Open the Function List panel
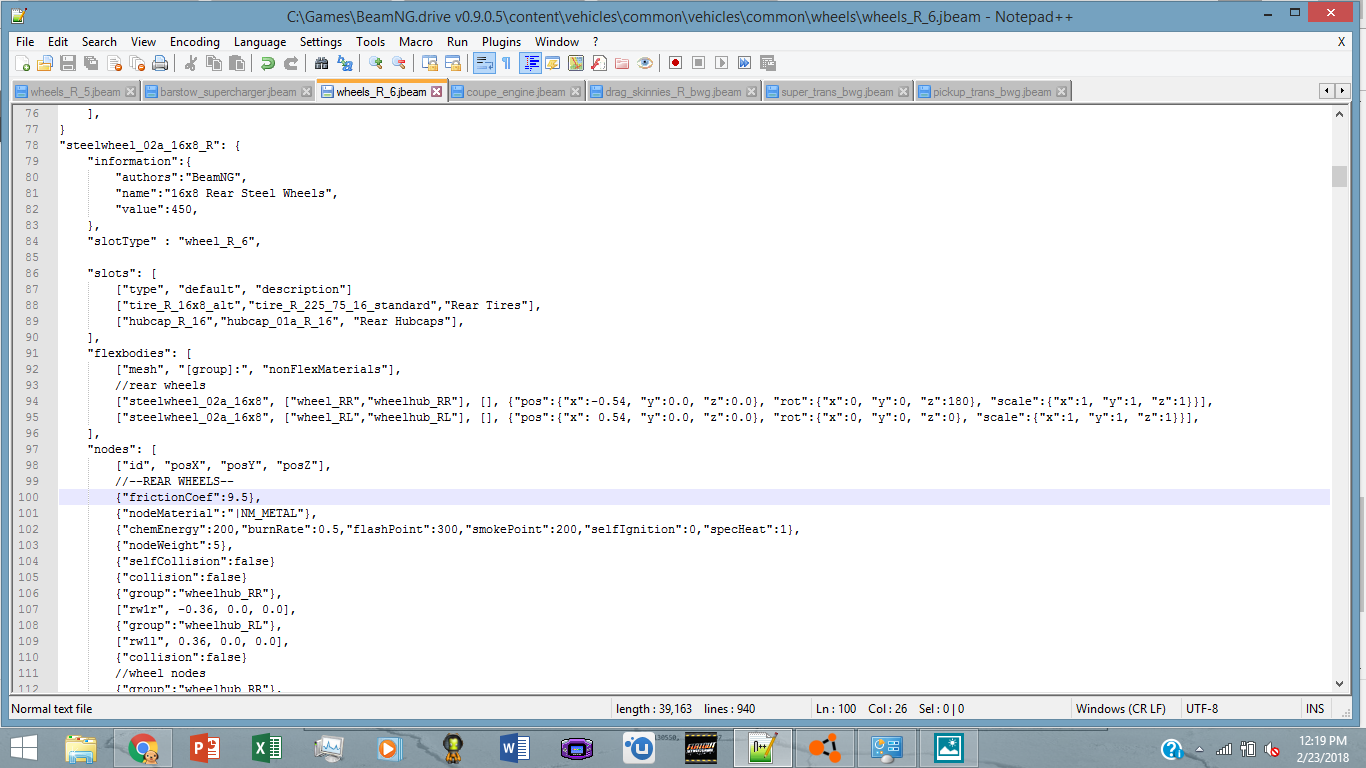This screenshot has width=1366, height=768. pos(599,63)
